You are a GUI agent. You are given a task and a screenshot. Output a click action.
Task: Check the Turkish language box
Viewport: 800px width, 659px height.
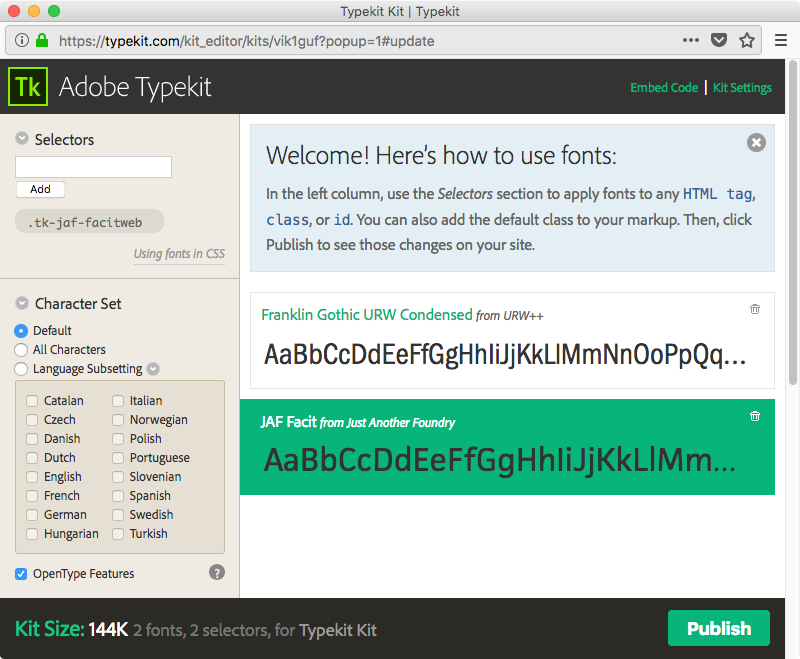point(118,534)
